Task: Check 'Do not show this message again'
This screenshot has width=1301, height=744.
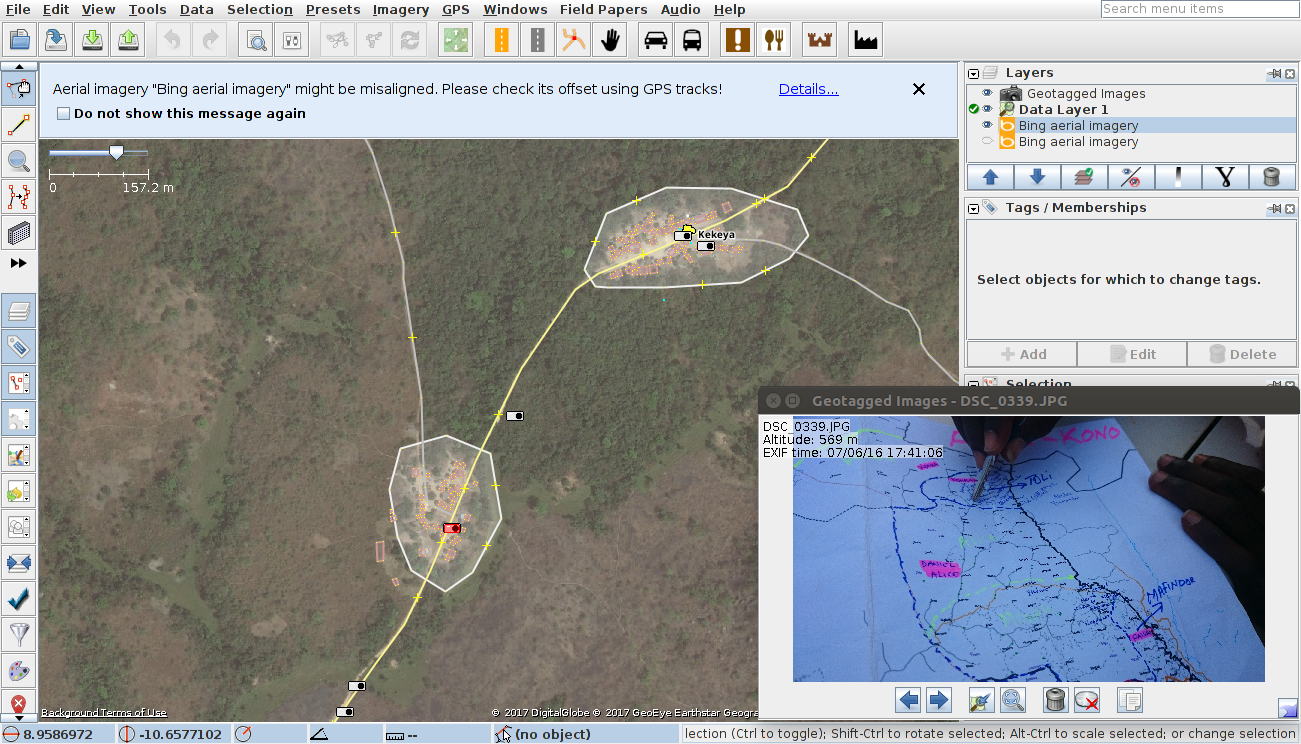Action: click(x=63, y=113)
